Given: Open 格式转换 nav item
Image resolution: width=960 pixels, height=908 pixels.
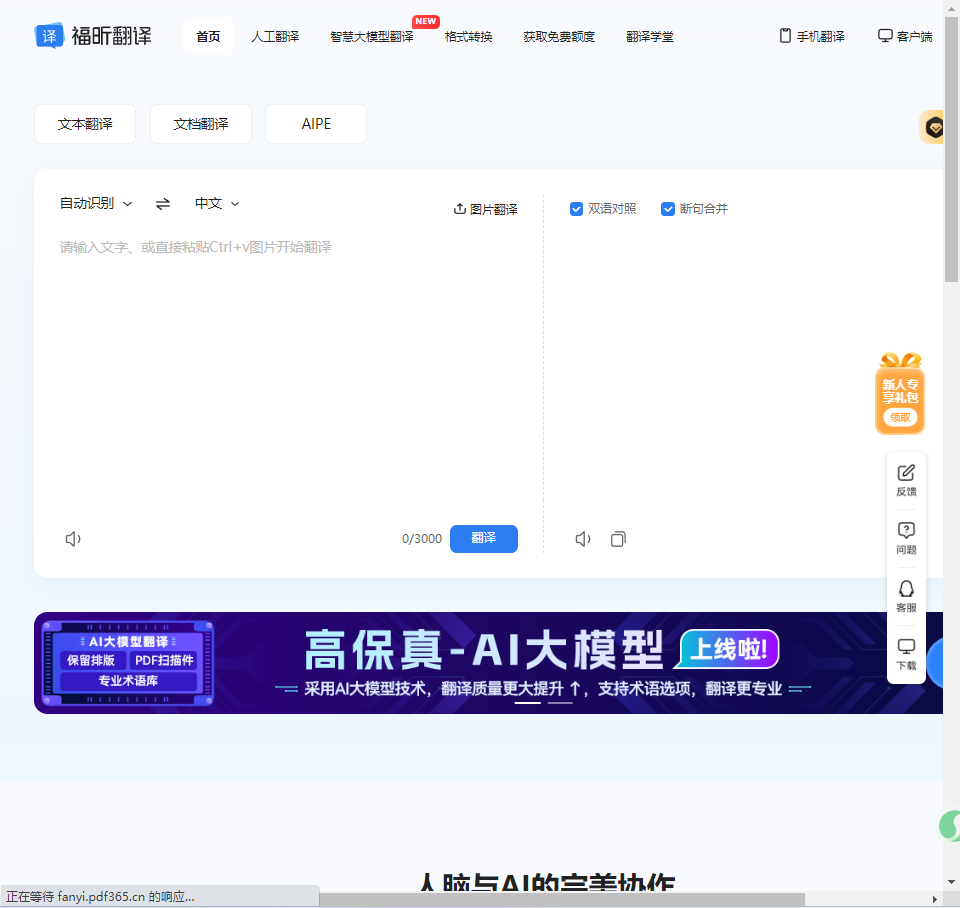Looking at the screenshot, I should 468,36.
